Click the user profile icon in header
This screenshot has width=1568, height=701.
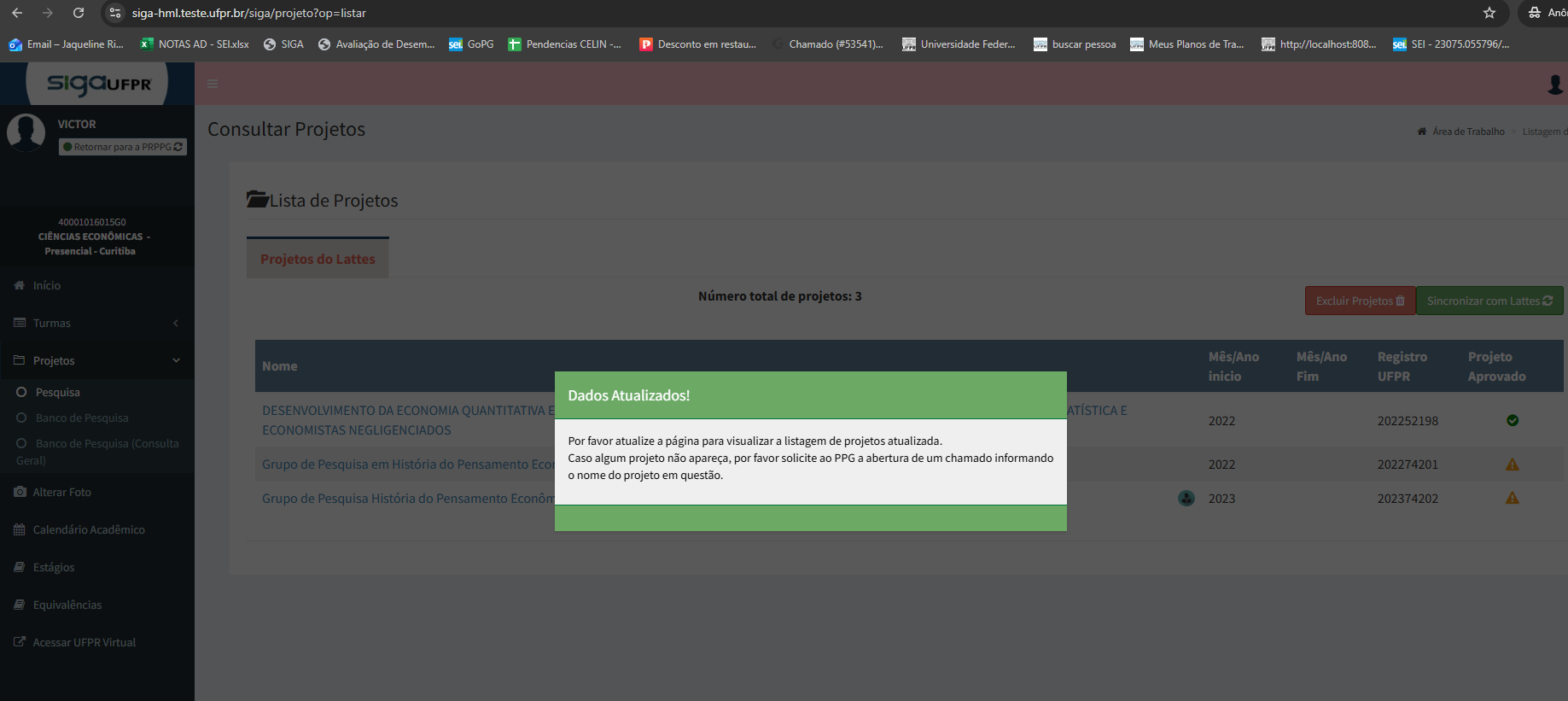pos(1554,84)
